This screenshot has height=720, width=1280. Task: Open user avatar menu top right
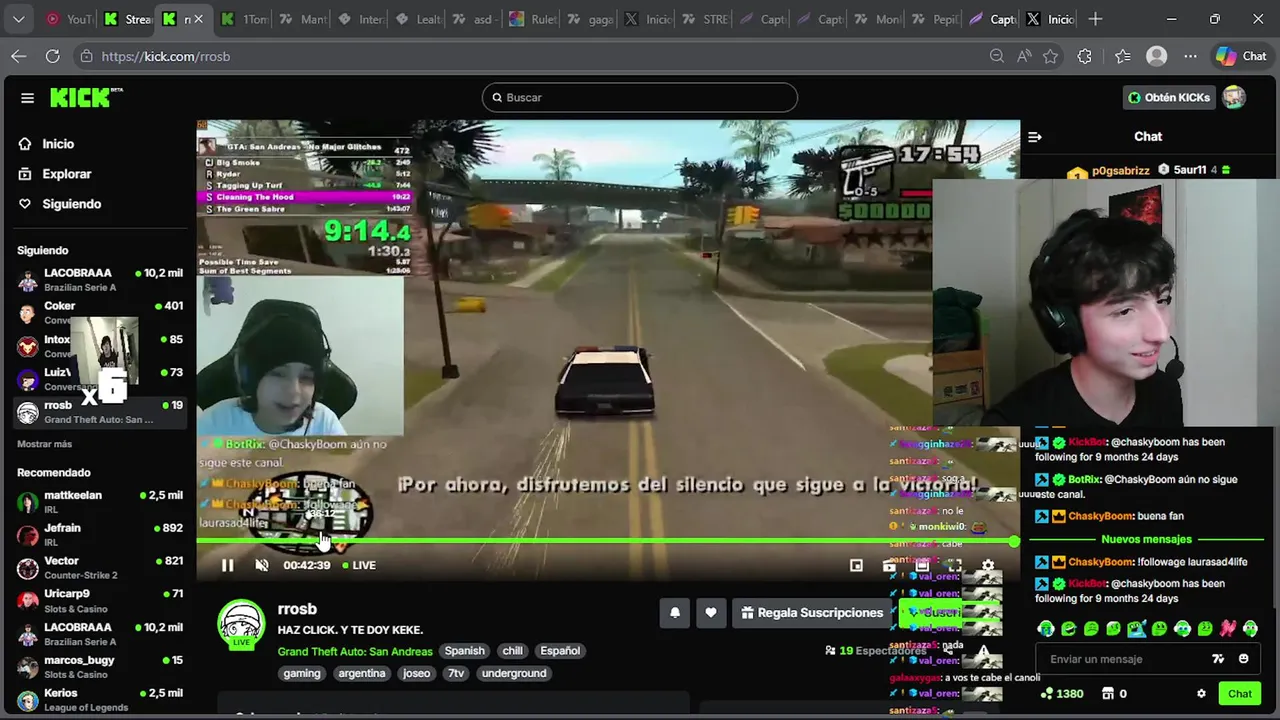click(1234, 97)
